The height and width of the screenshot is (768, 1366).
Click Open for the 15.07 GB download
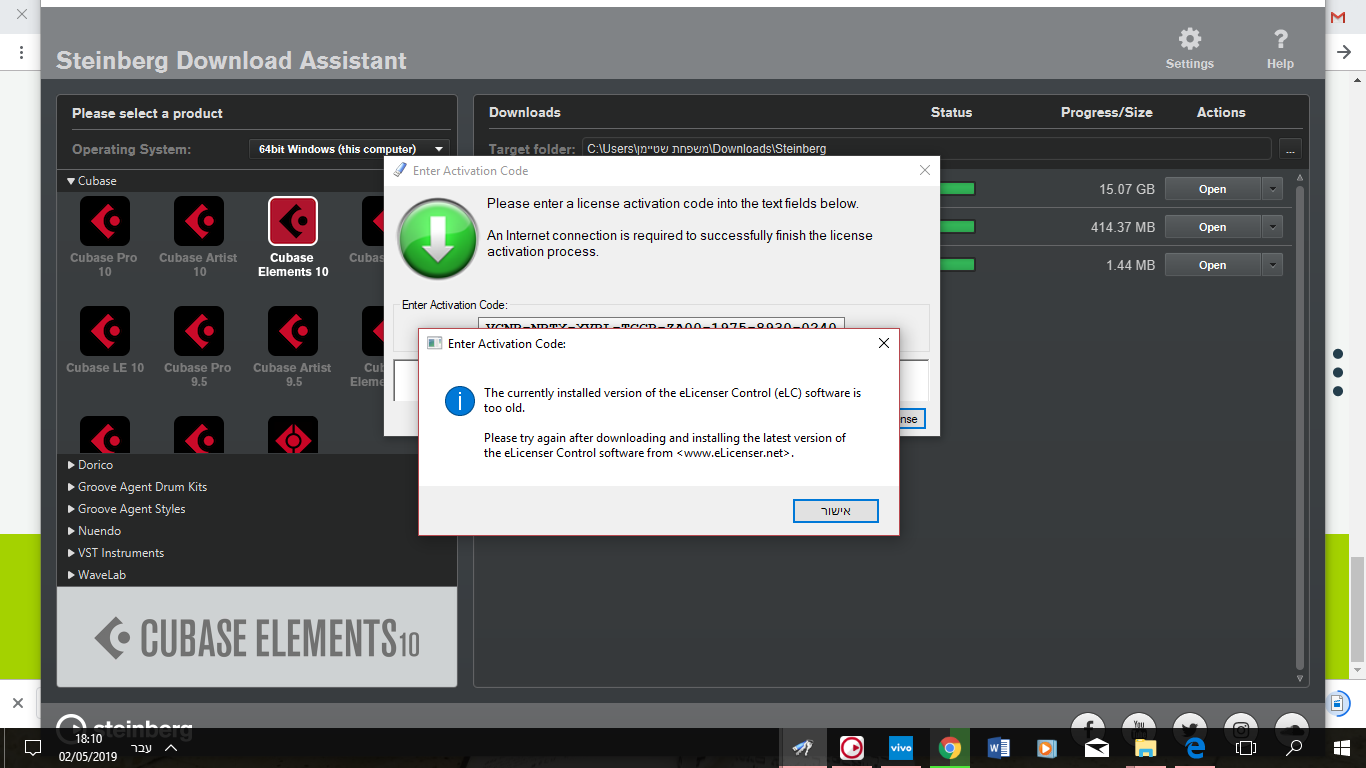click(1213, 189)
